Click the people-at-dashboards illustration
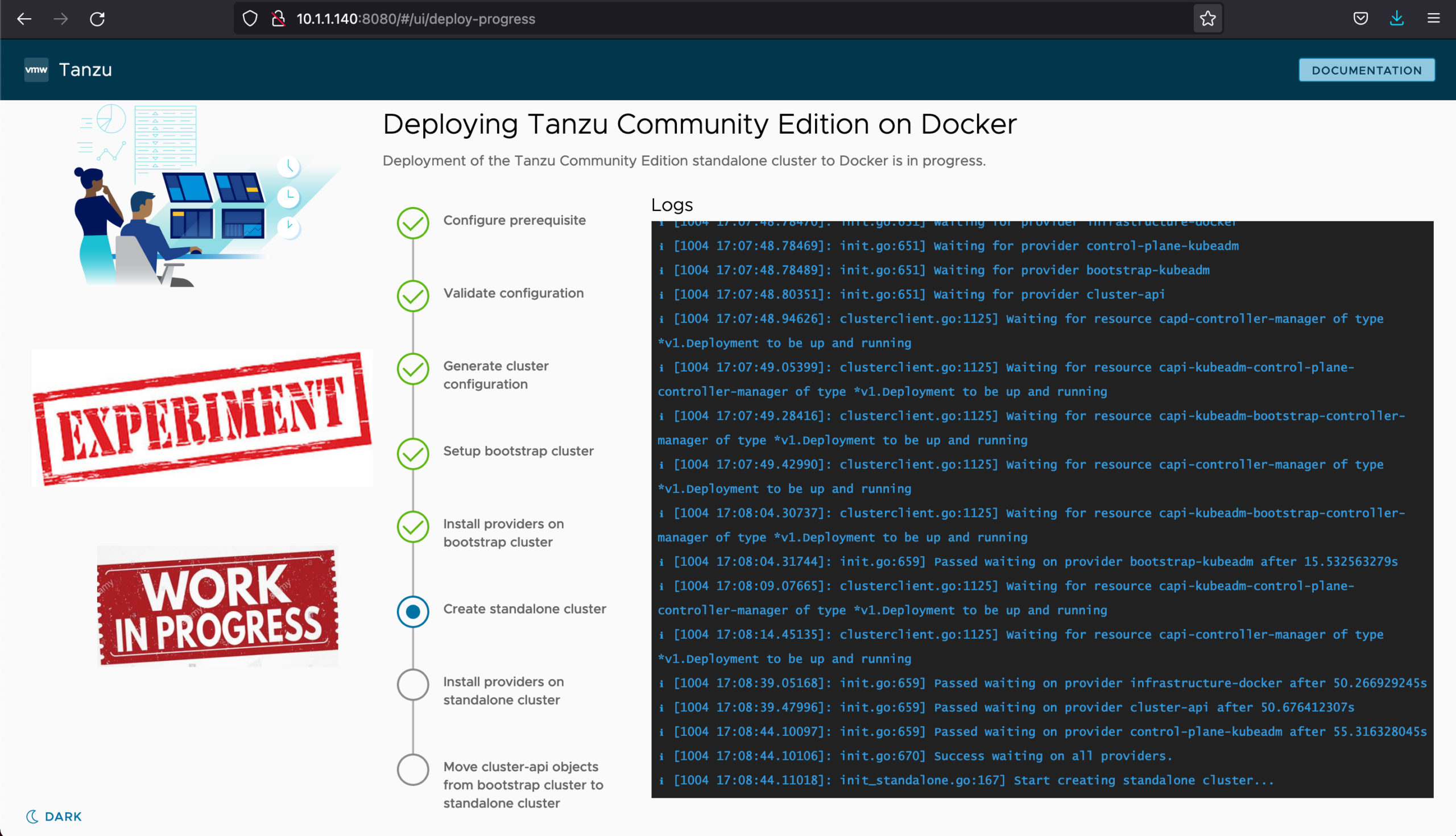This screenshot has height=836, width=1456. (206, 195)
